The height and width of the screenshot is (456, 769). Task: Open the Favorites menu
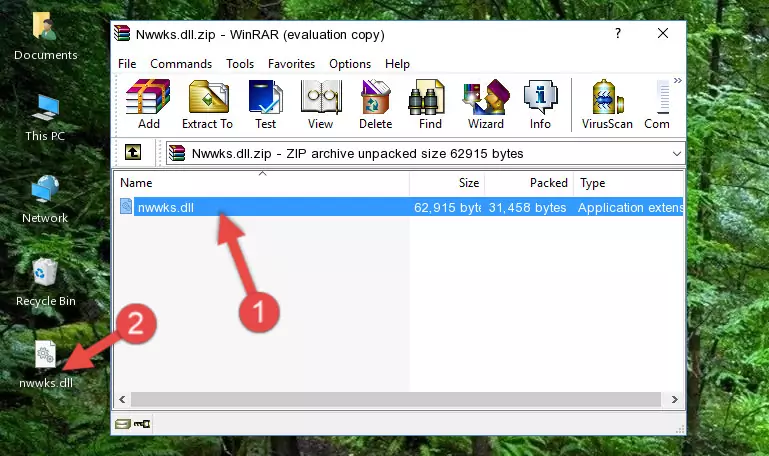click(x=291, y=64)
